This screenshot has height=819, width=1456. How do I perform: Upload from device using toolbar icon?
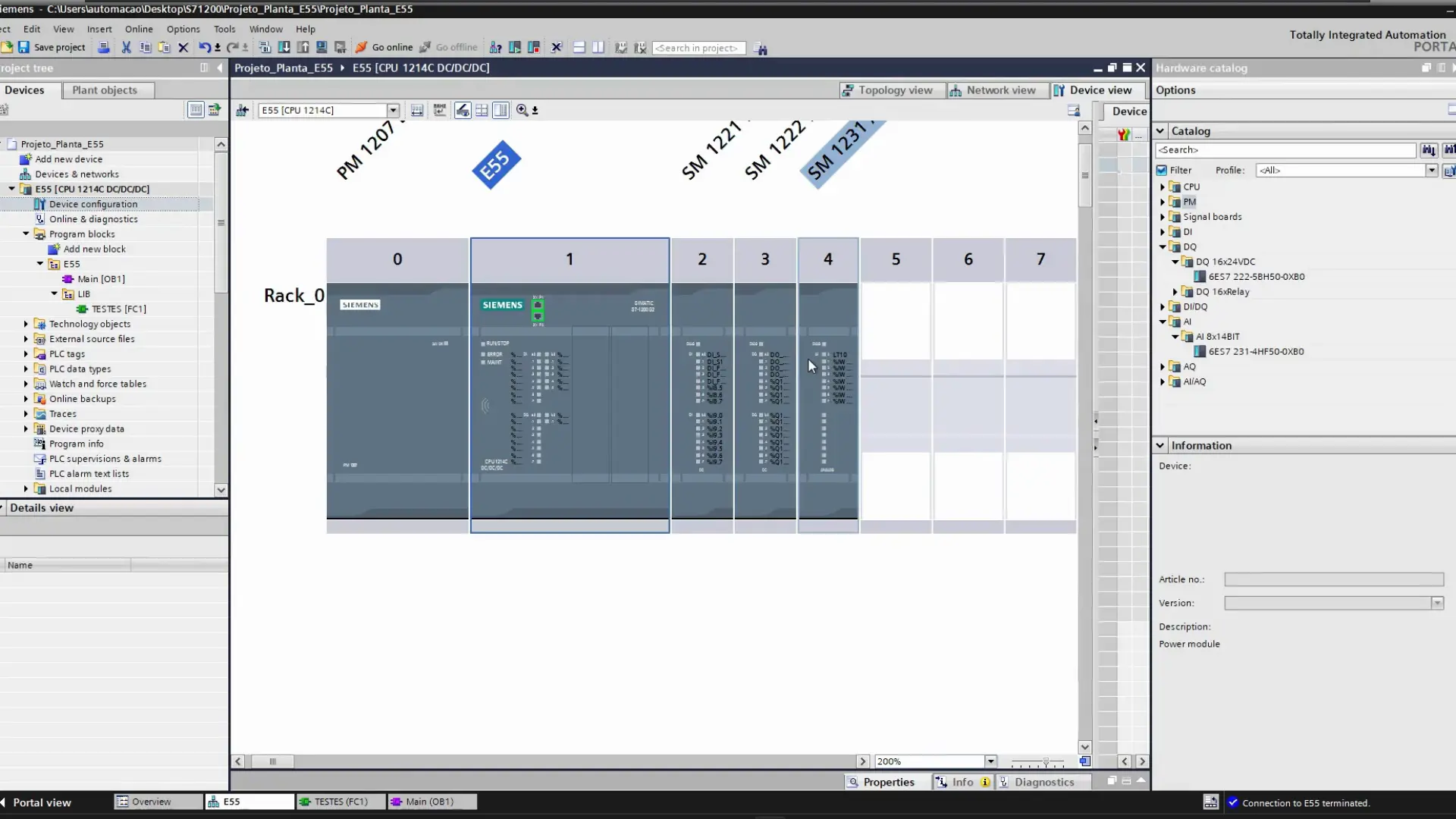tap(303, 47)
